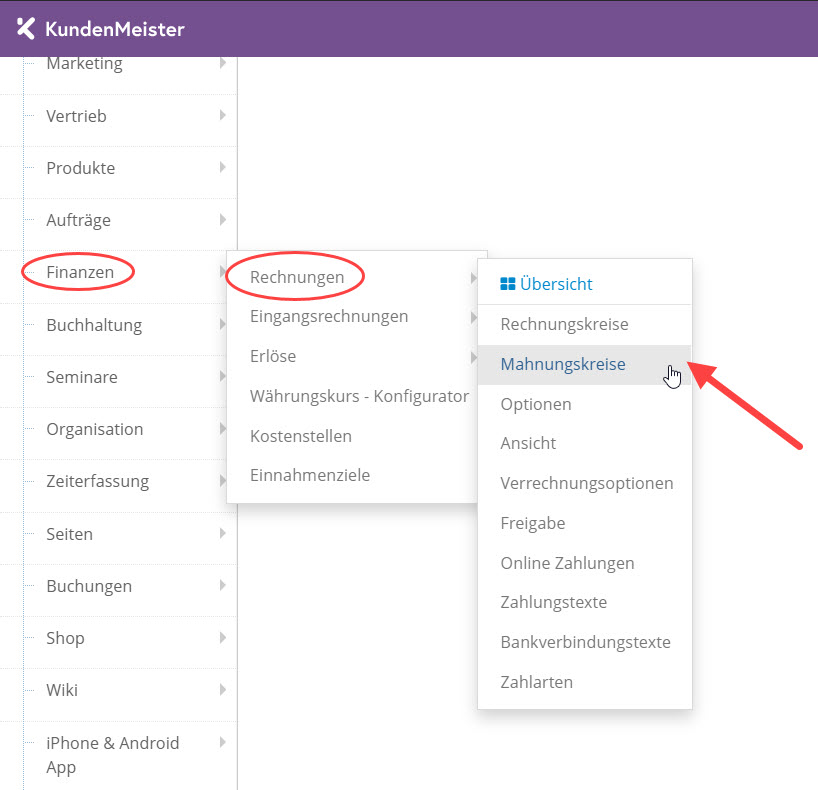Open the Eingangsrechnungen submenu

pyautogui.click(x=329, y=316)
